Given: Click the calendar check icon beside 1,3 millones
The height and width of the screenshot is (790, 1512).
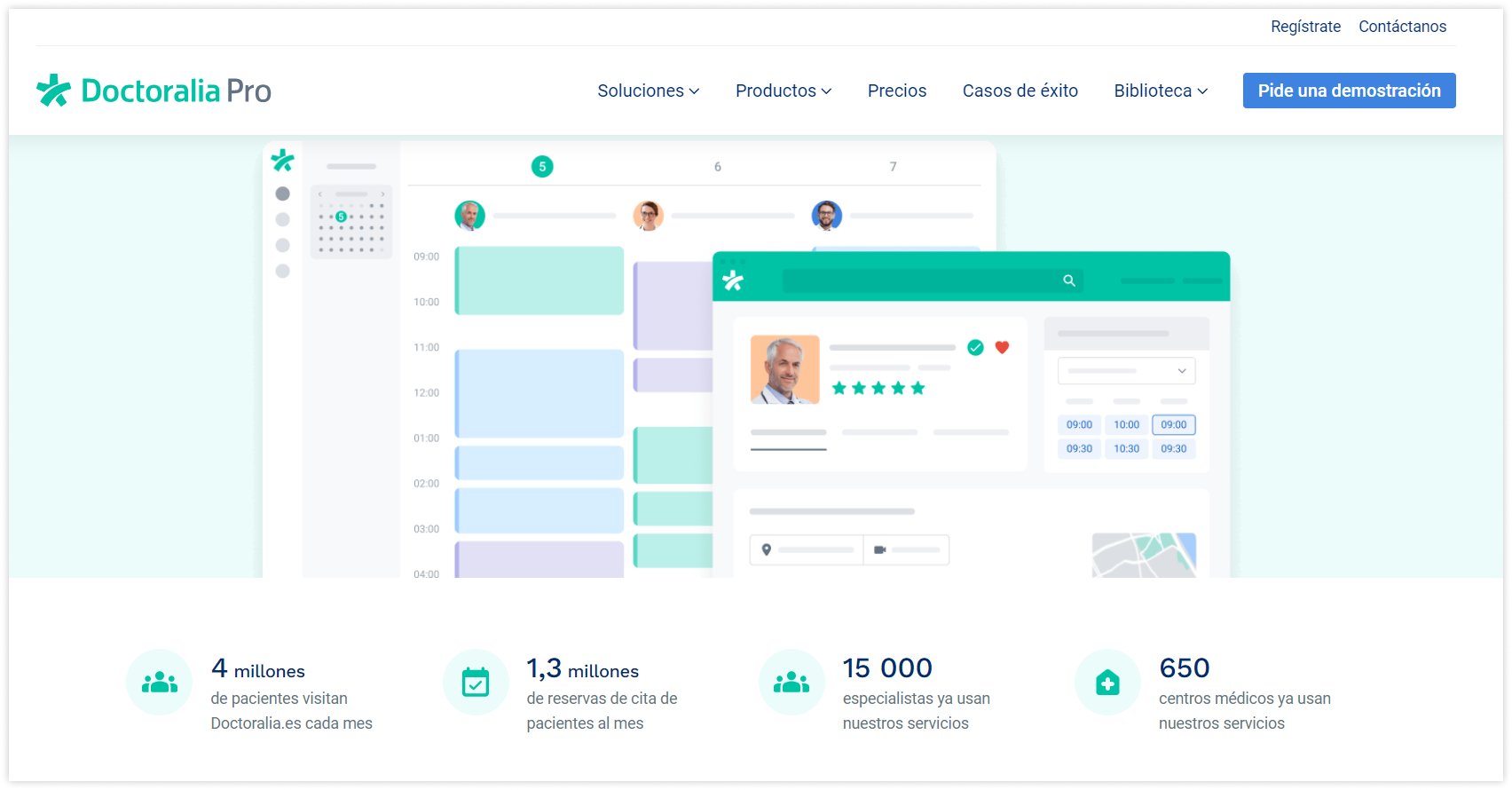Looking at the screenshot, I should [x=476, y=682].
